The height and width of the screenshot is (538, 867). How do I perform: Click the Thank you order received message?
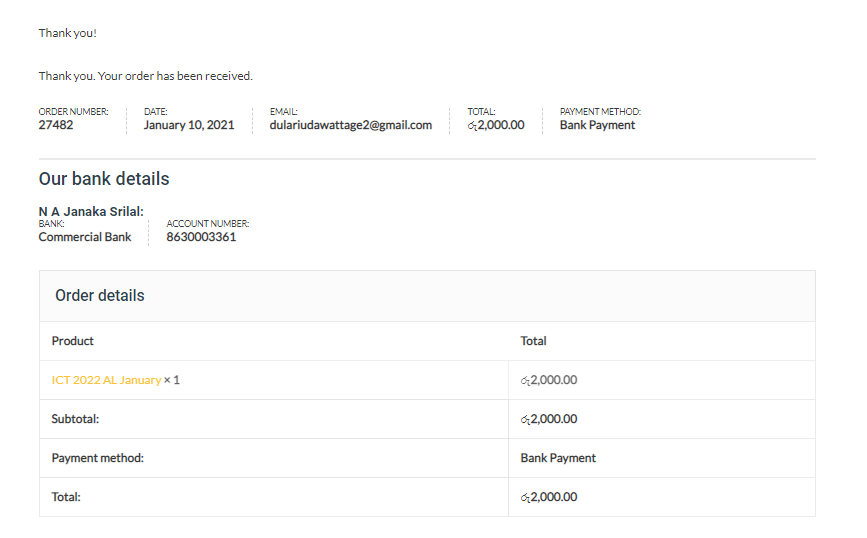pos(145,76)
